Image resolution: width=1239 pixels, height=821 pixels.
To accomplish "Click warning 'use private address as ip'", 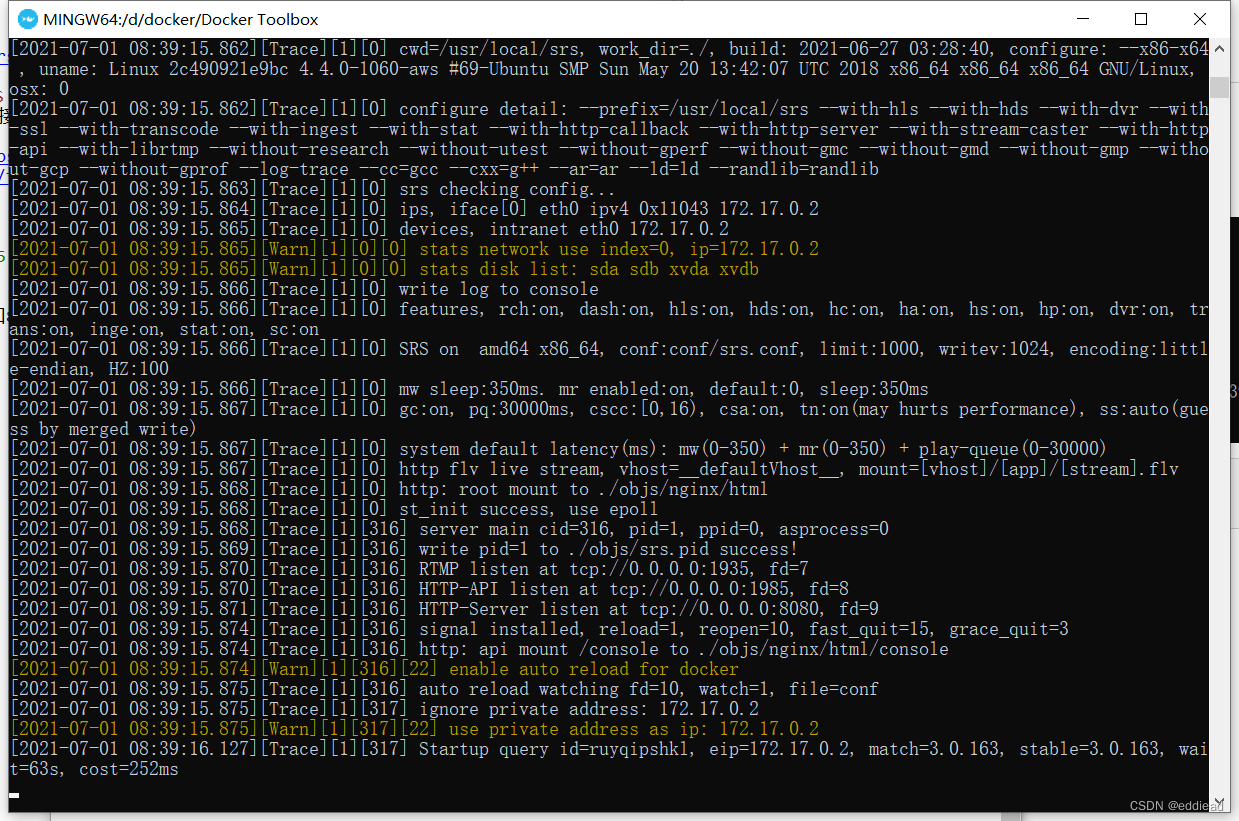I will point(414,729).
